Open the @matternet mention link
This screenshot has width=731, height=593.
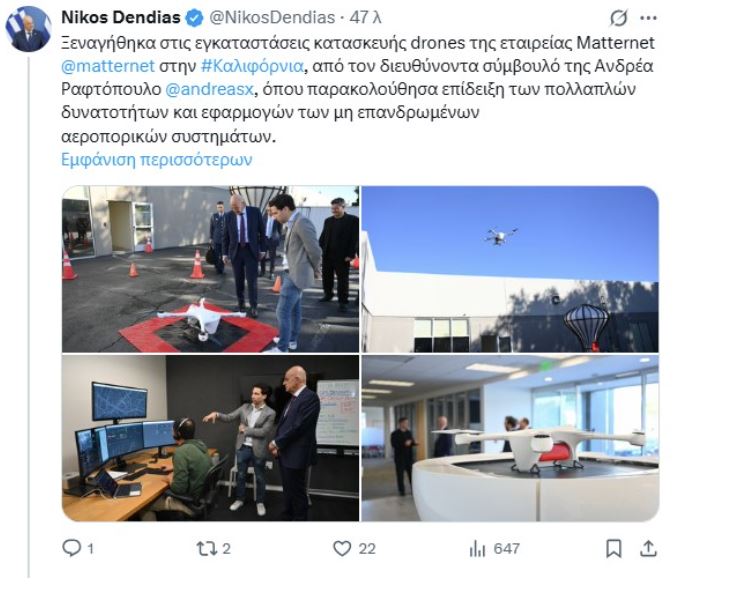[108, 66]
